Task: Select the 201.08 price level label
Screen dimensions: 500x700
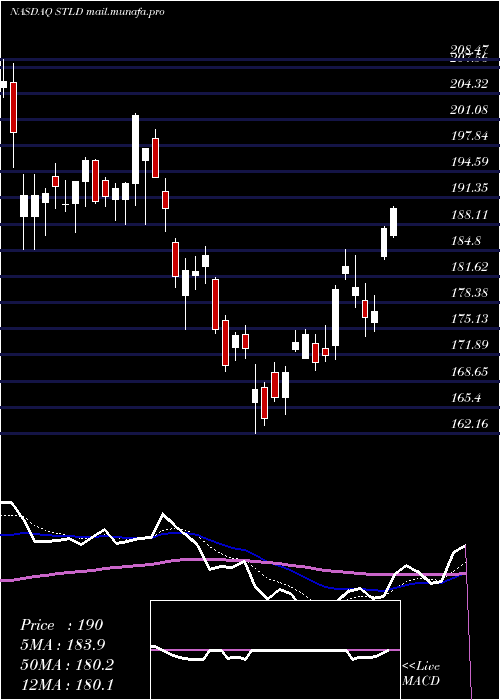Action: pyautogui.click(x=469, y=109)
